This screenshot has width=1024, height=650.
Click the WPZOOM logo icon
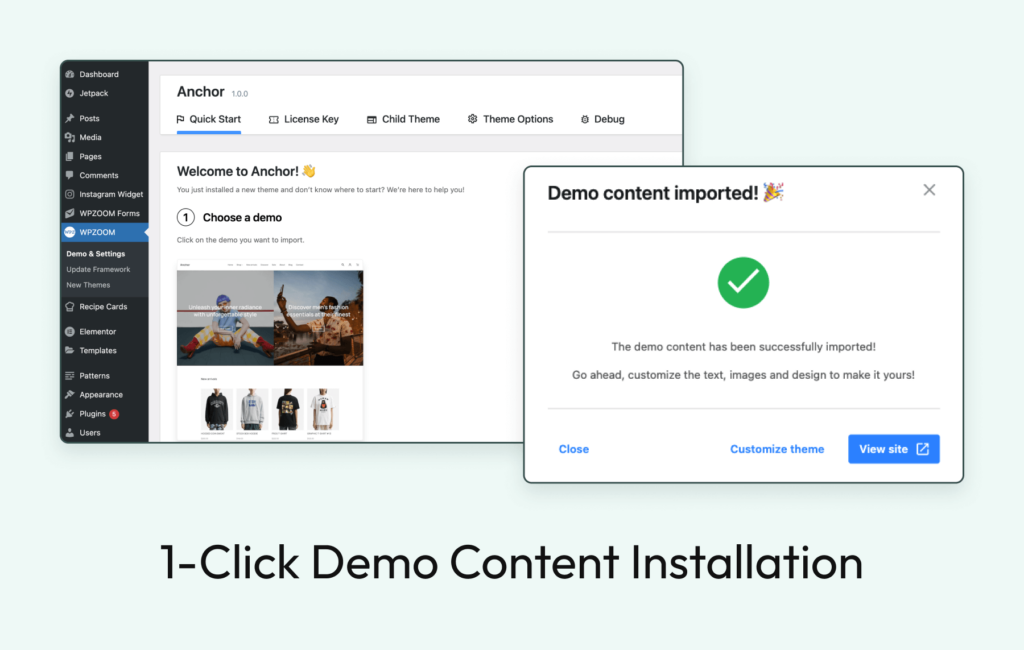(x=70, y=232)
